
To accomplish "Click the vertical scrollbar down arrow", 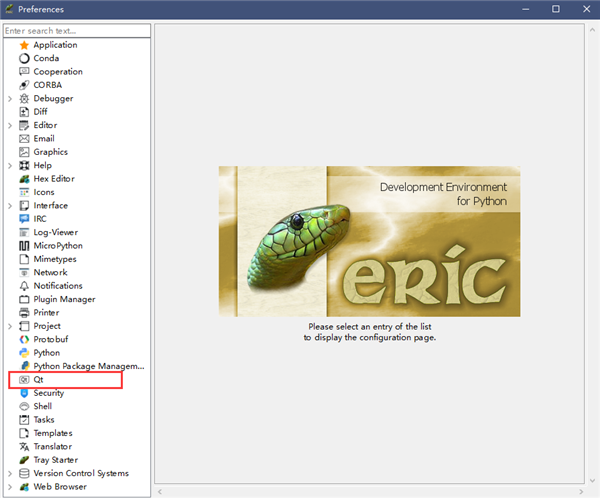I will click(x=592, y=480).
